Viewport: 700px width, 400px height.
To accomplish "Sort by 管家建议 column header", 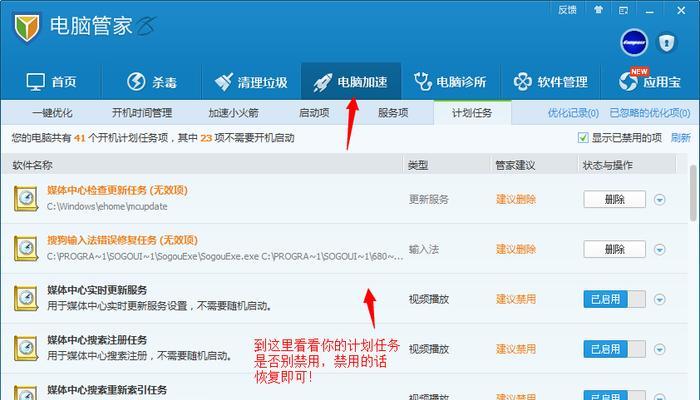I will coord(515,165).
